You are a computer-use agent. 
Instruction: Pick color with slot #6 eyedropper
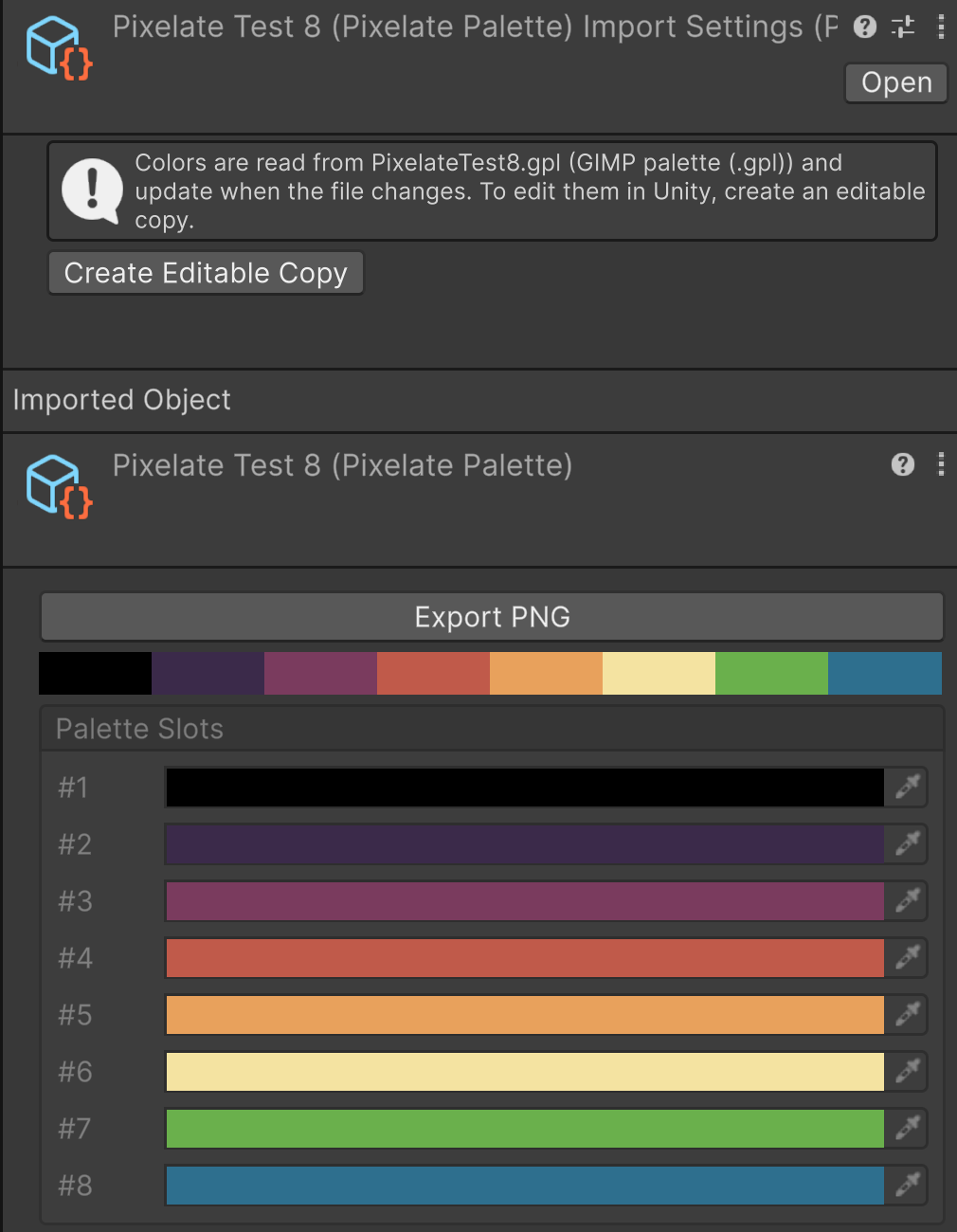pyautogui.click(x=907, y=1072)
